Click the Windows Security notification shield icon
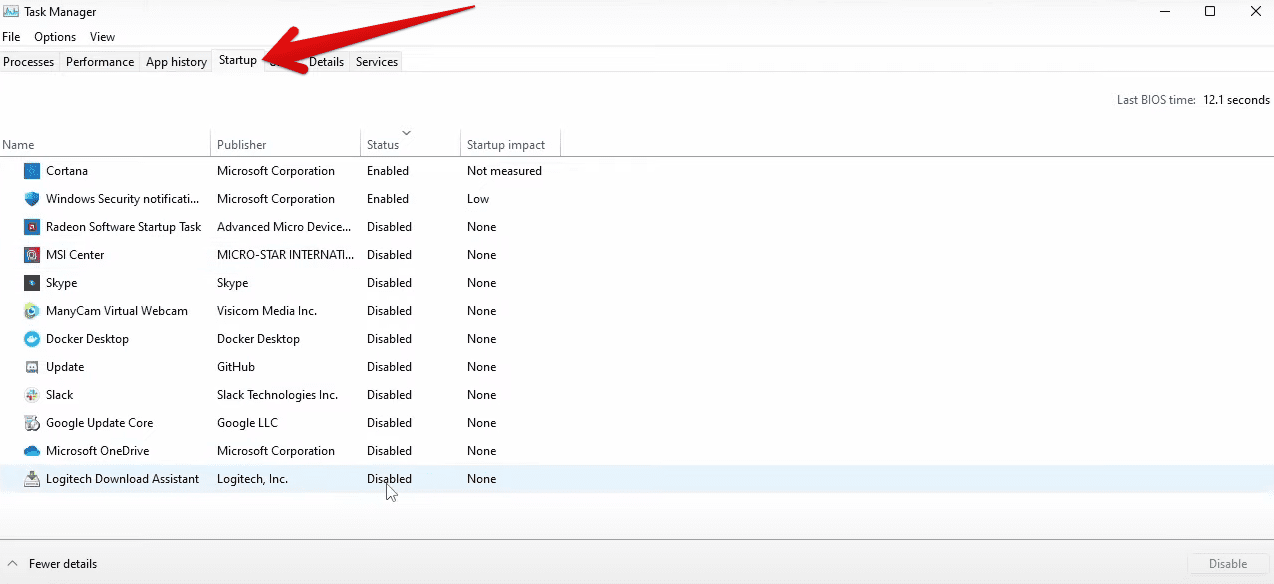The width and height of the screenshot is (1274, 584). [31, 199]
